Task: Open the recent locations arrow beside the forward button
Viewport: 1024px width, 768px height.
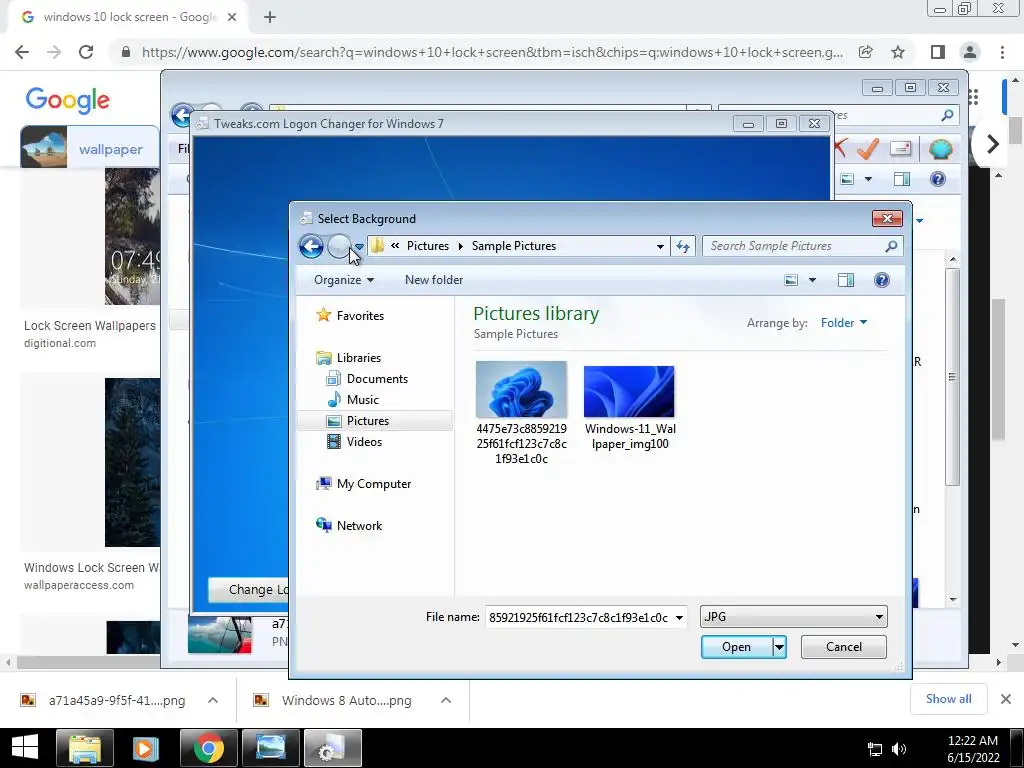Action: [359, 246]
